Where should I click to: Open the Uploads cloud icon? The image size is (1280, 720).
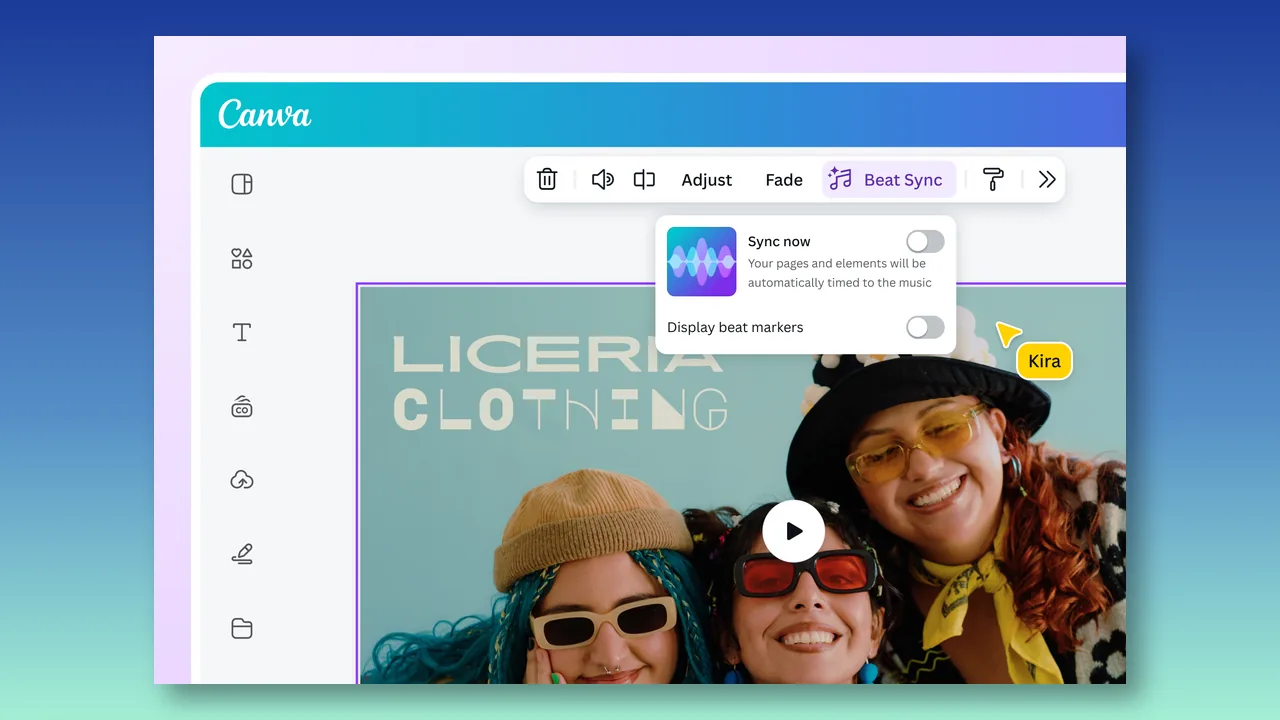click(242, 480)
